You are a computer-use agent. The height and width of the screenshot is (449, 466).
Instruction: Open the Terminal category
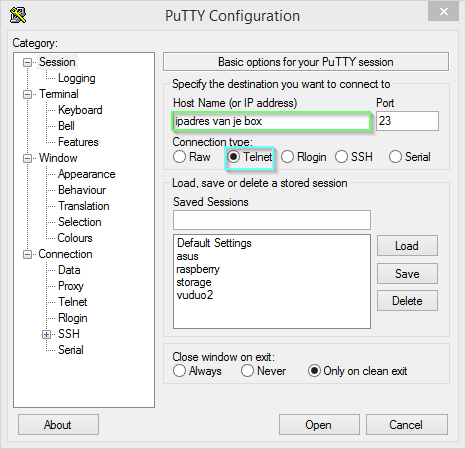(x=59, y=94)
